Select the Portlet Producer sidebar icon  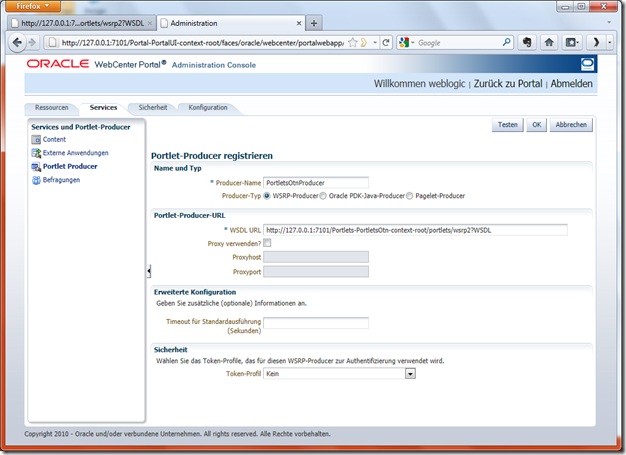point(36,167)
